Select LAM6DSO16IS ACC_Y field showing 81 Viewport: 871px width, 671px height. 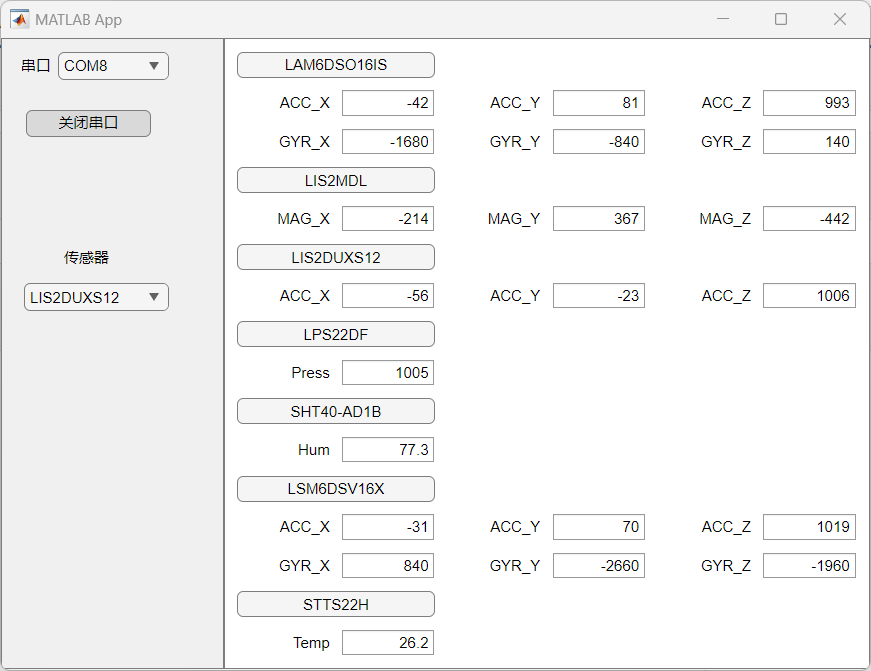tap(599, 103)
